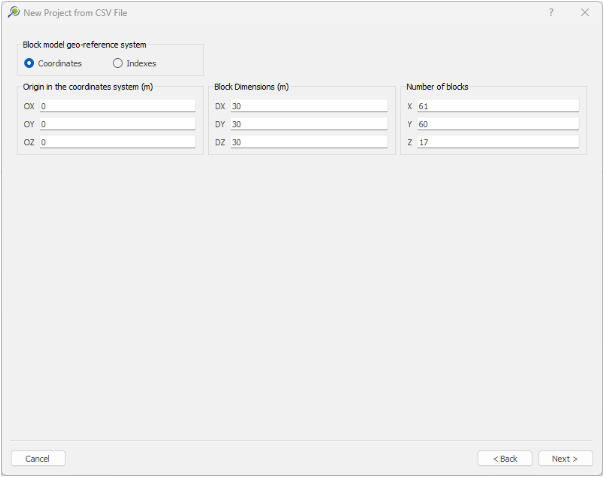
Task: Focus the OY origin field
Action: coord(117,124)
